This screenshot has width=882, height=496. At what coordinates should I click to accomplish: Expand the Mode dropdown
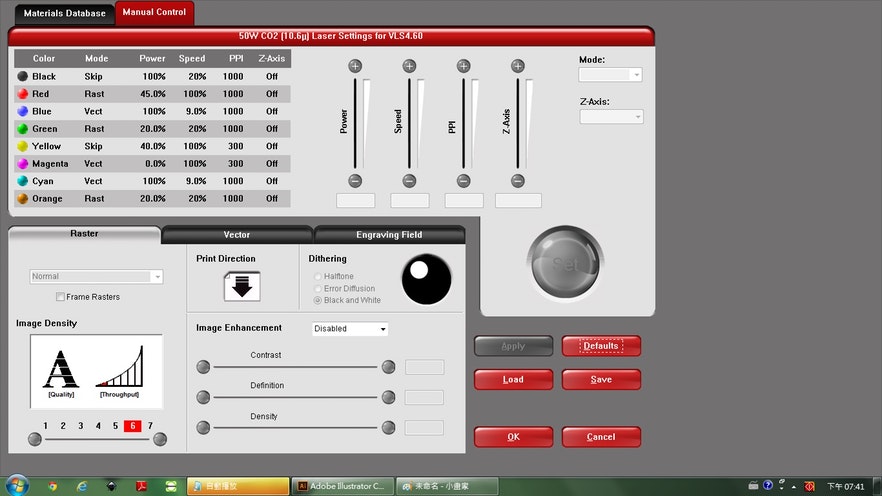tap(611, 75)
